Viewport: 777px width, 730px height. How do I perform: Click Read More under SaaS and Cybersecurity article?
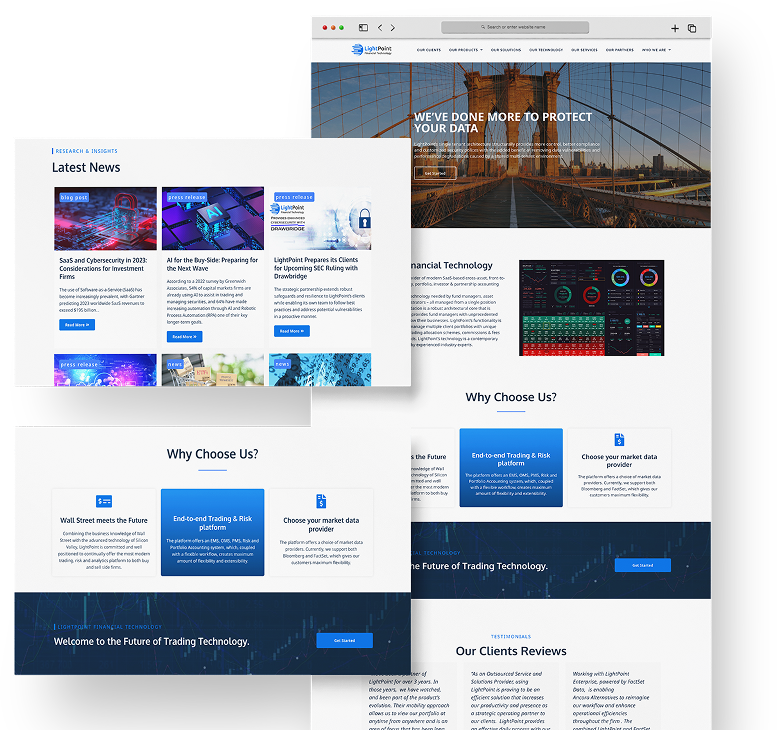[x=77, y=325]
